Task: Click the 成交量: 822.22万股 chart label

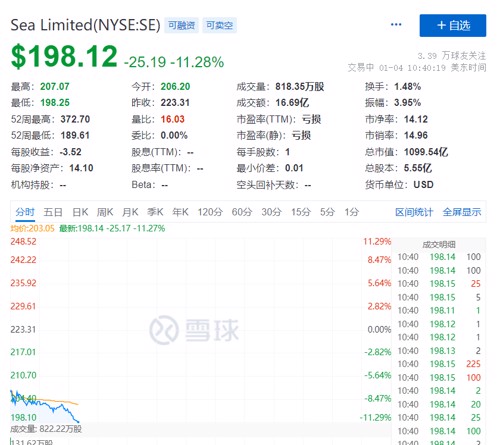Action: (46, 429)
